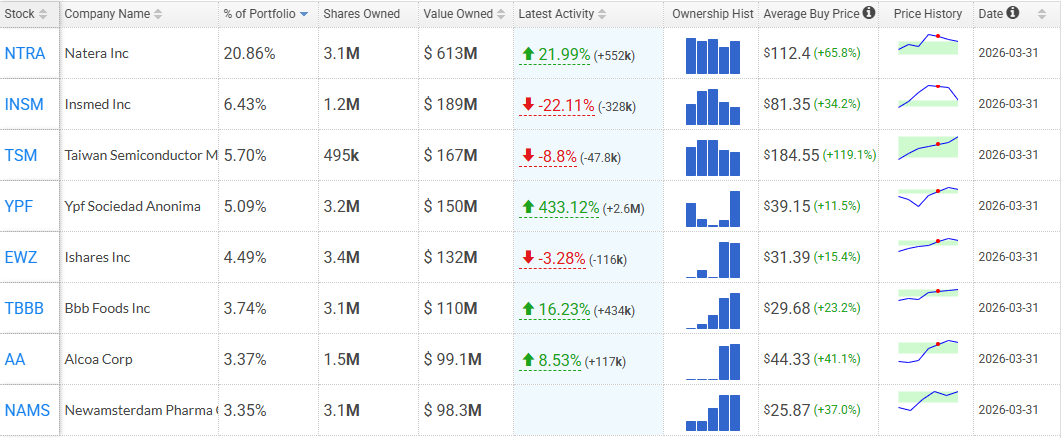Click AA green up arrow activity icon
Viewport: 1063px width, 438px height.
(527, 360)
